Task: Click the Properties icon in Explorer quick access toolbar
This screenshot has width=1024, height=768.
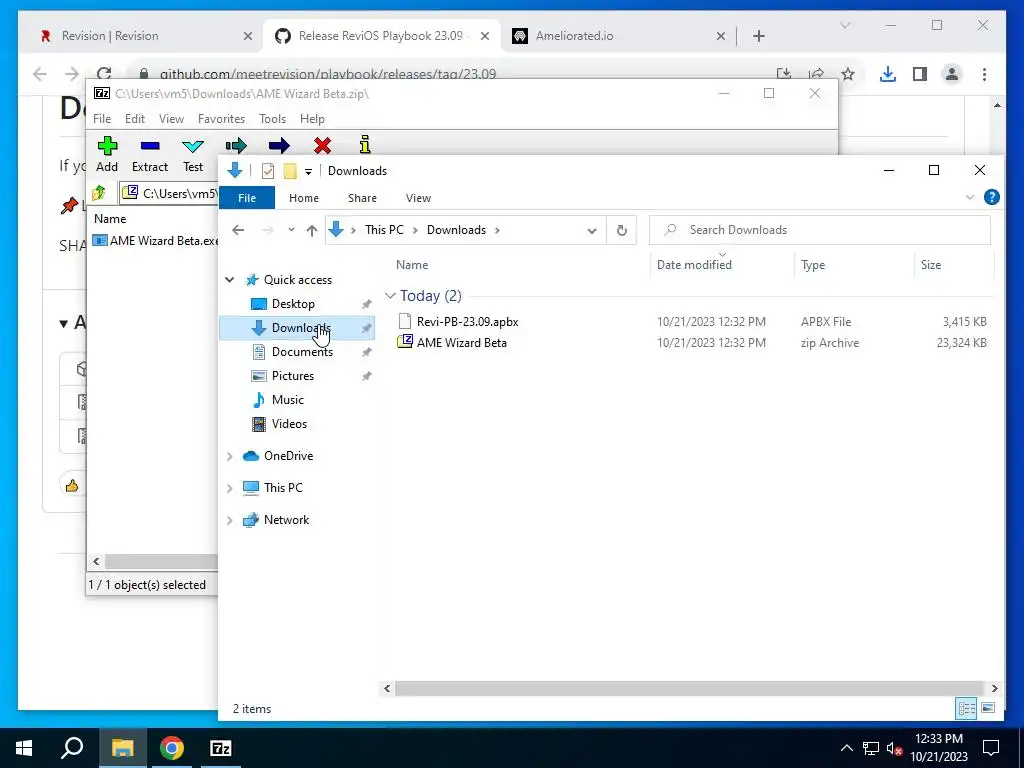Action: coord(268,171)
